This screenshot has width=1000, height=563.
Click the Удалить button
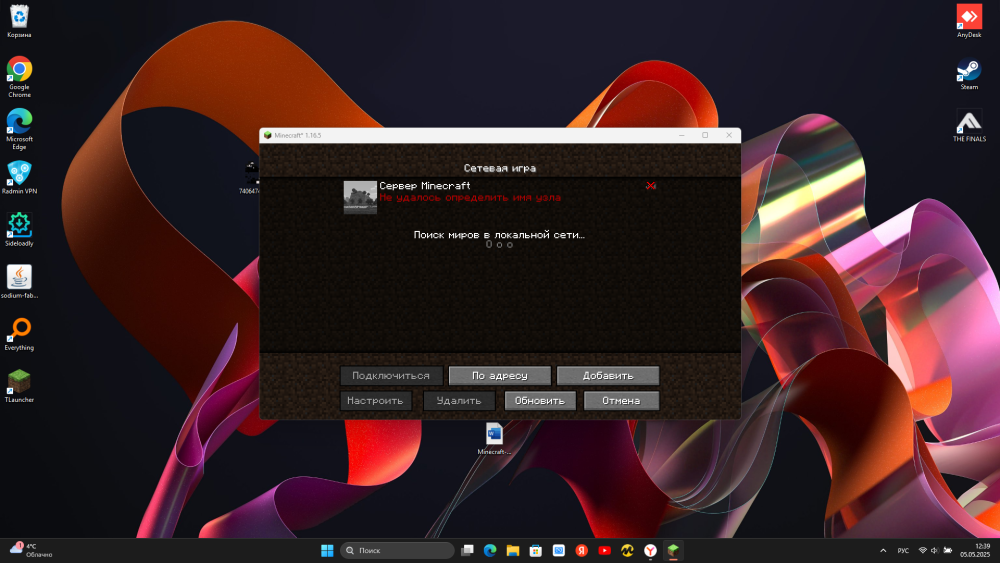click(x=459, y=400)
